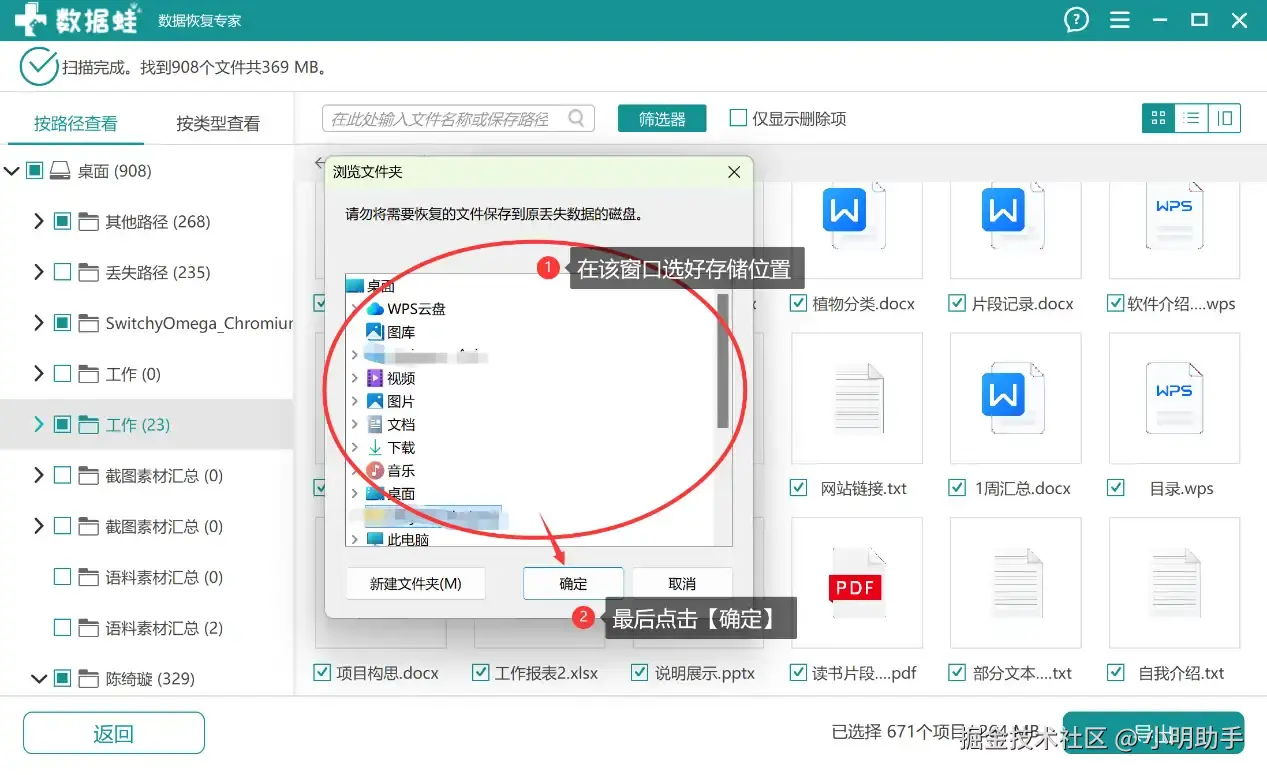
Task: Uncheck the 植物分类.docx file checkbox
Action: click(x=798, y=304)
